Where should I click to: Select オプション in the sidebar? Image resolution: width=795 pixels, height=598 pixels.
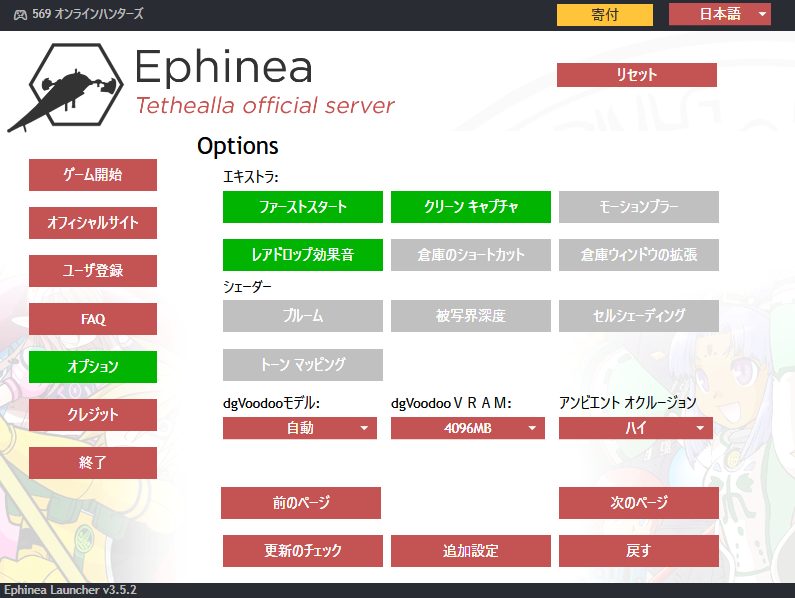[x=93, y=367]
